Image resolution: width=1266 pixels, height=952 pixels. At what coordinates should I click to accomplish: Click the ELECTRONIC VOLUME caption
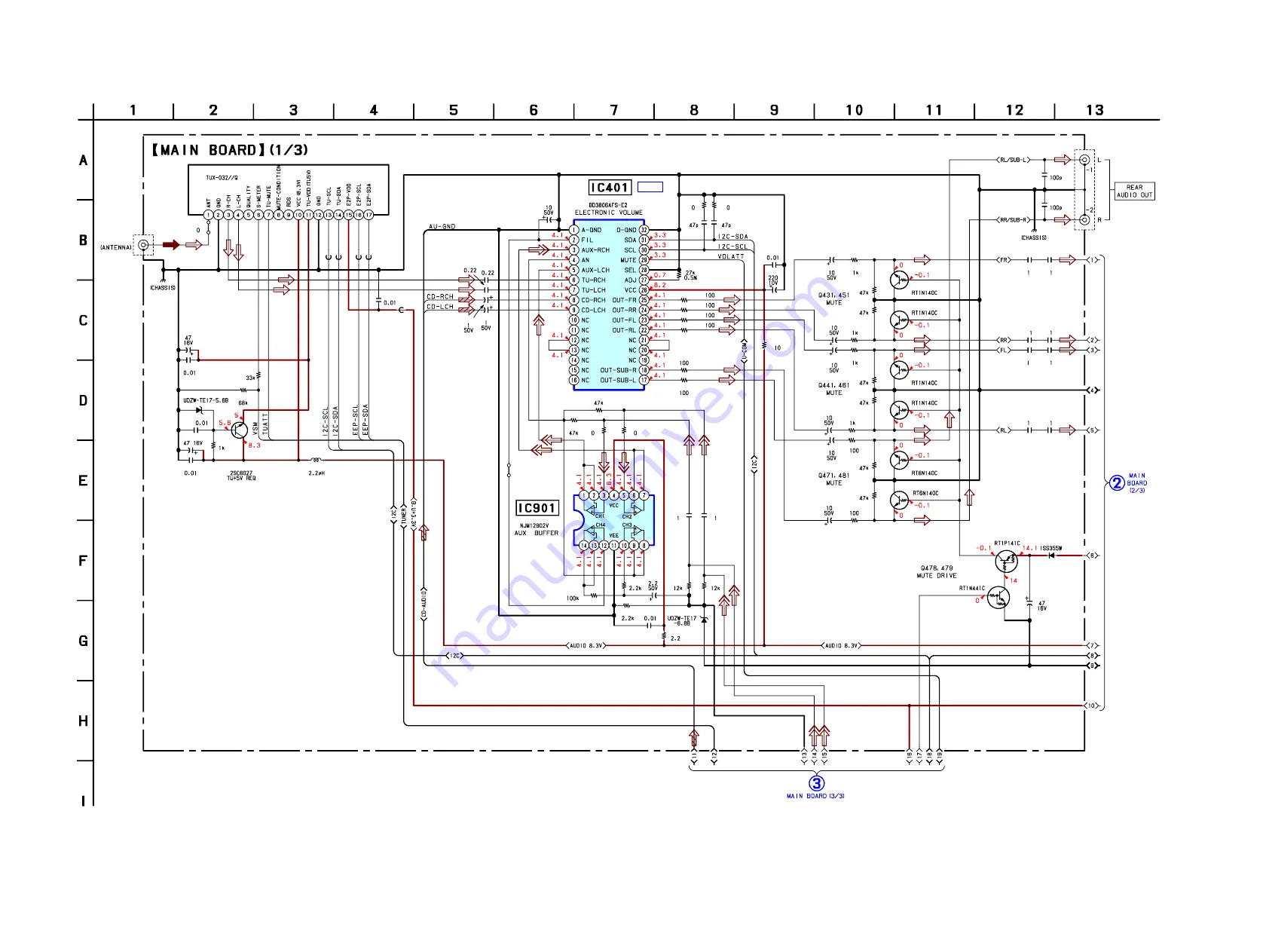[x=609, y=213]
